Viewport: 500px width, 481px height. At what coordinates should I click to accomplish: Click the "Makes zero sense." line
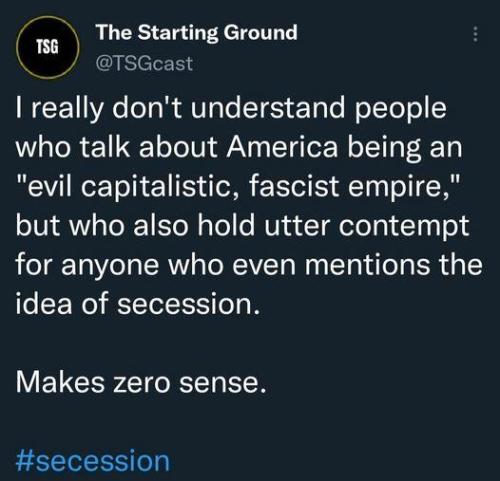point(141,382)
